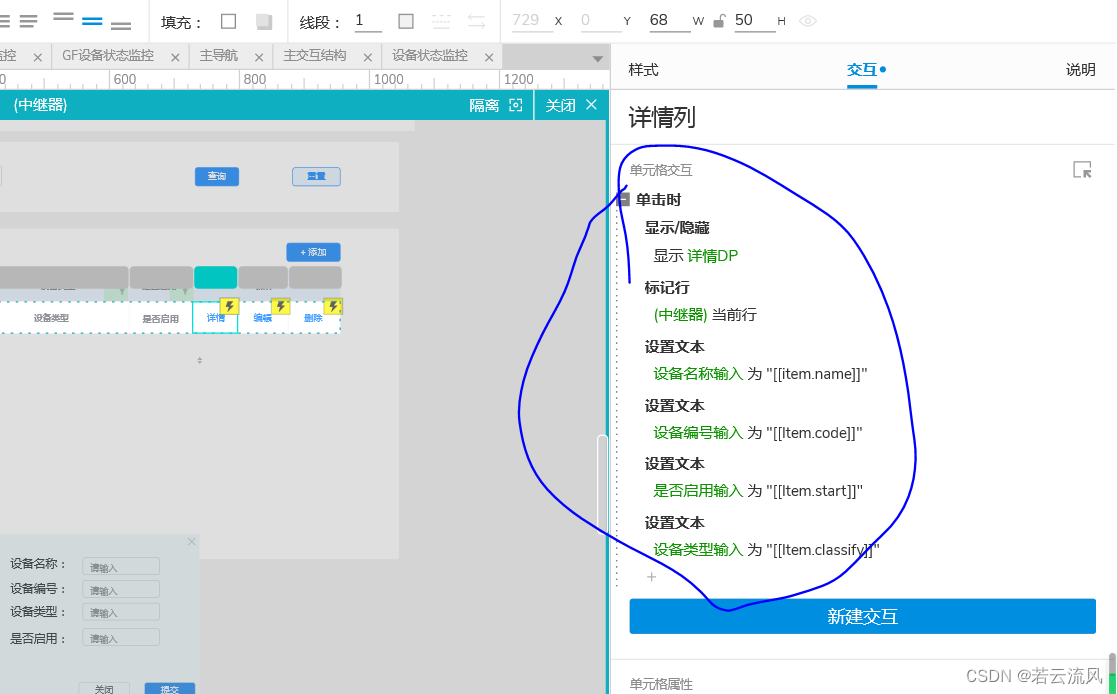
Task: Select the (中继器) 当前行 target
Action: click(704, 315)
